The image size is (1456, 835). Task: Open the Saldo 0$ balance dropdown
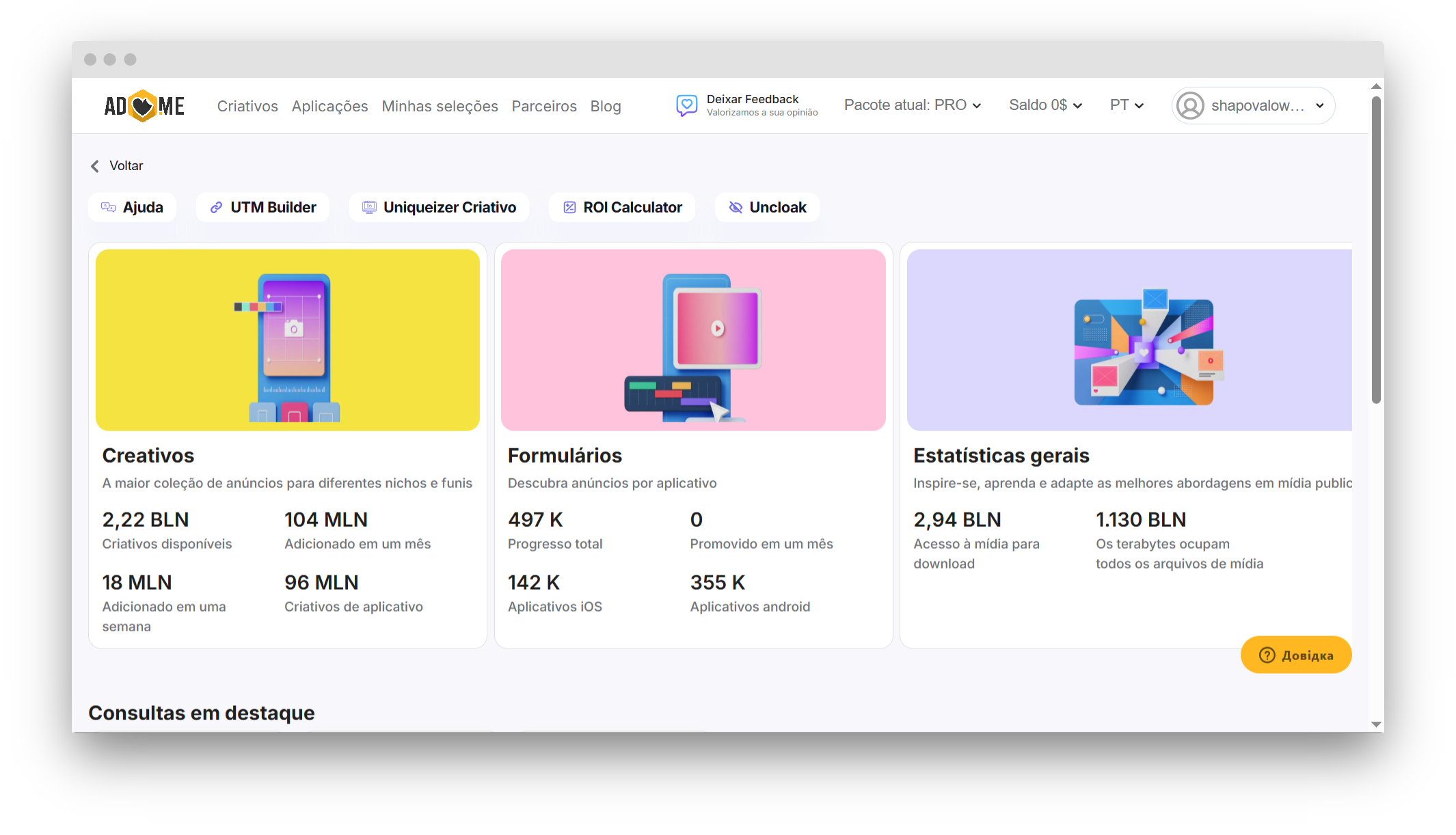click(x=1045, y=105)
